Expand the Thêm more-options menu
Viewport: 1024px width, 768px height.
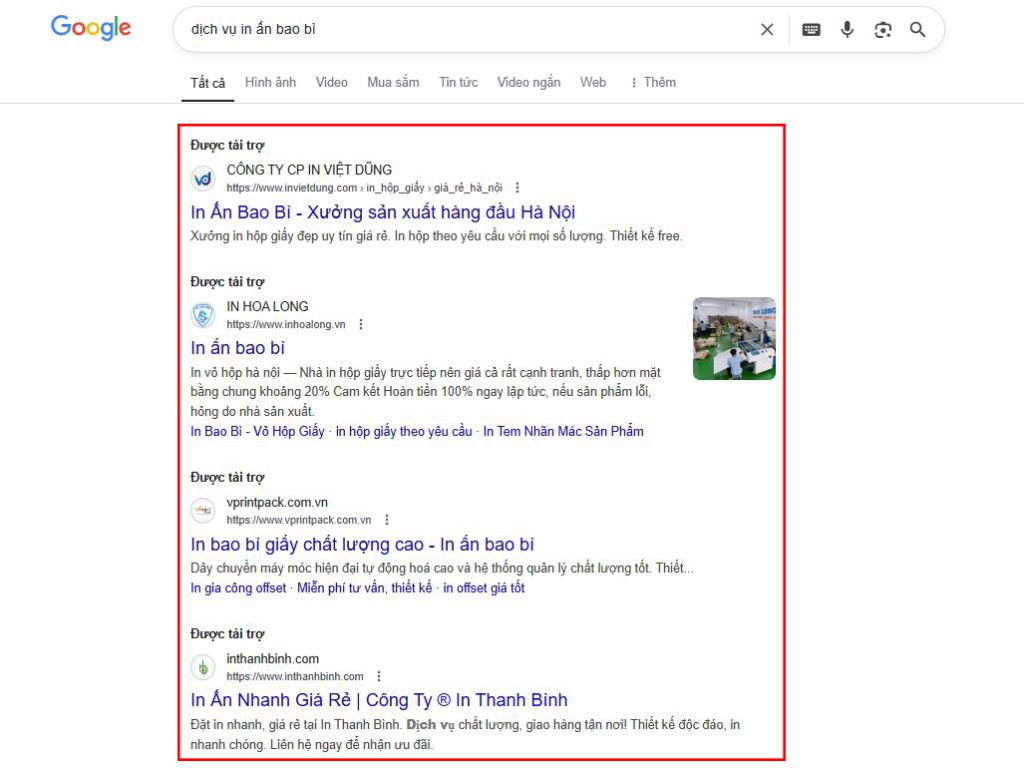click(x=653, y=82)
